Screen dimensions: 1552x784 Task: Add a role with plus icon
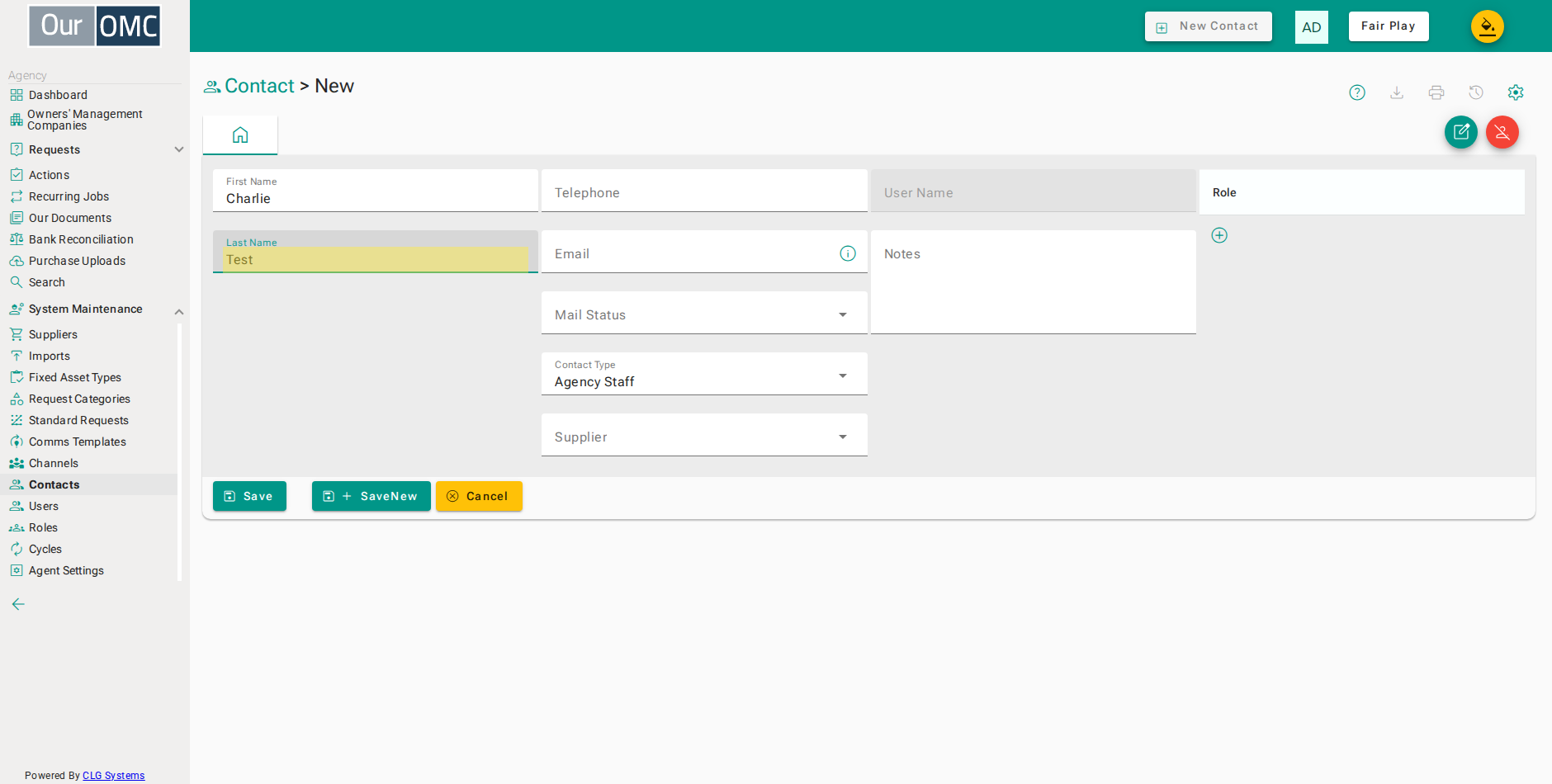[1219, 235]
